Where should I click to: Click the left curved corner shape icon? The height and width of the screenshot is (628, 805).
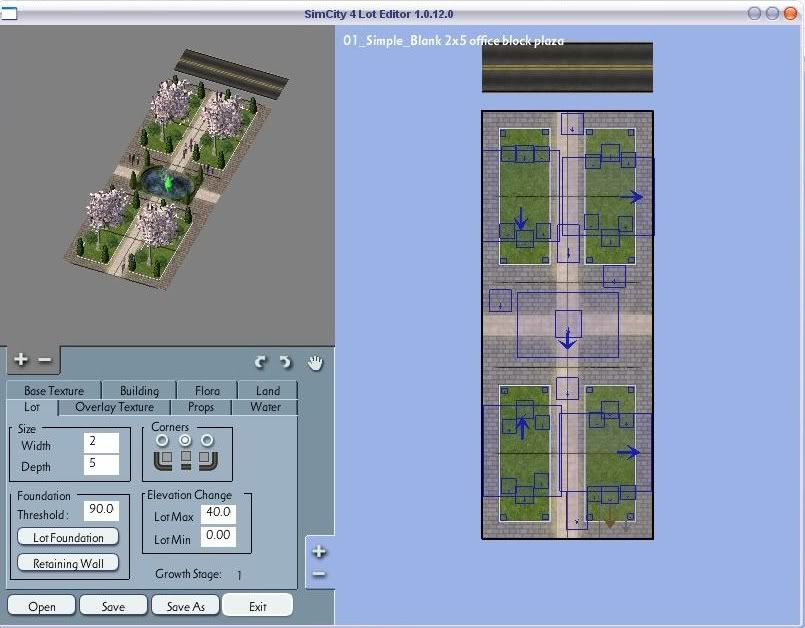[x=163, y=461]
